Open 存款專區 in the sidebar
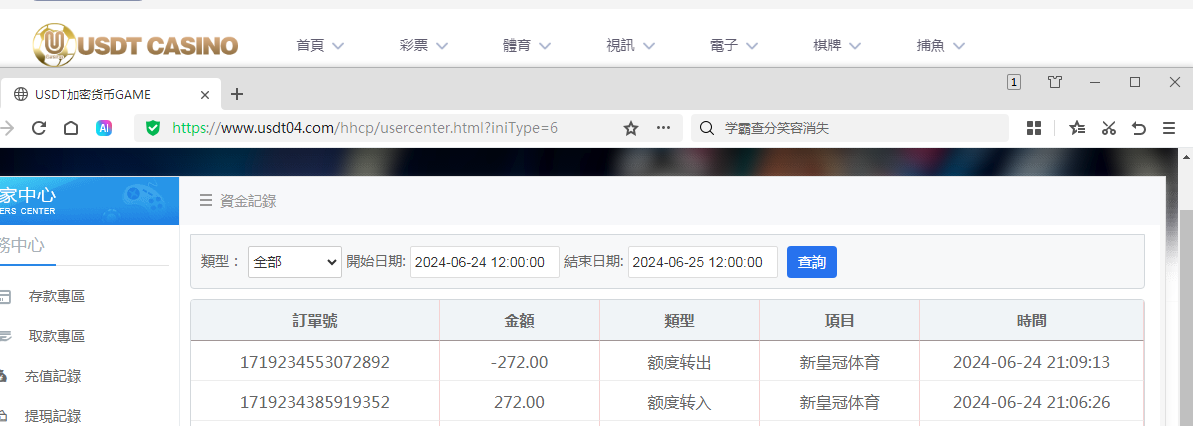Image resolution: width=1193 pixels, height=426 pixels. click(56, 297)
